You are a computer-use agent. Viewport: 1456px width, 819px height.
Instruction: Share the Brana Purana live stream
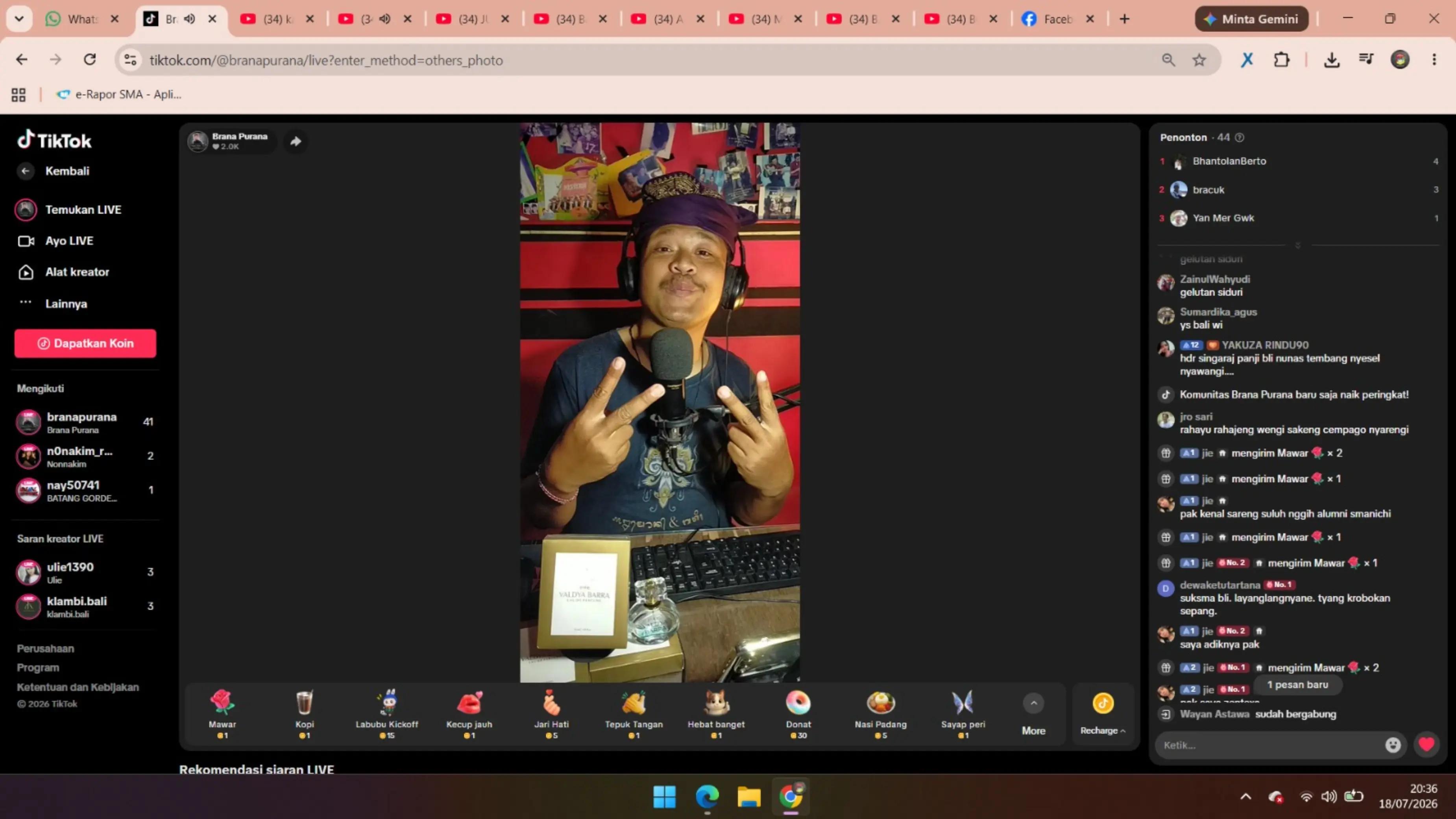[x=296, y=141]
